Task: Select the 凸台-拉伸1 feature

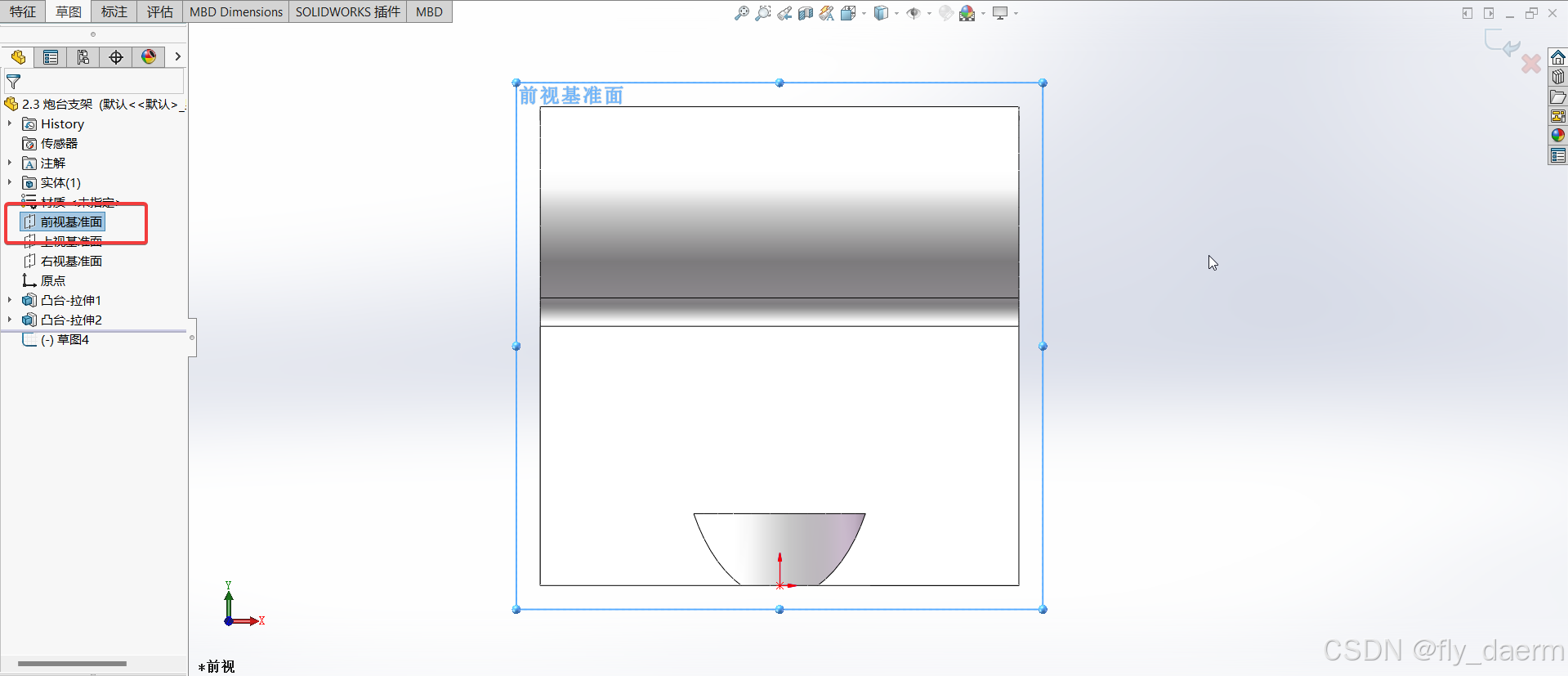Action: (x=62, y=300)
